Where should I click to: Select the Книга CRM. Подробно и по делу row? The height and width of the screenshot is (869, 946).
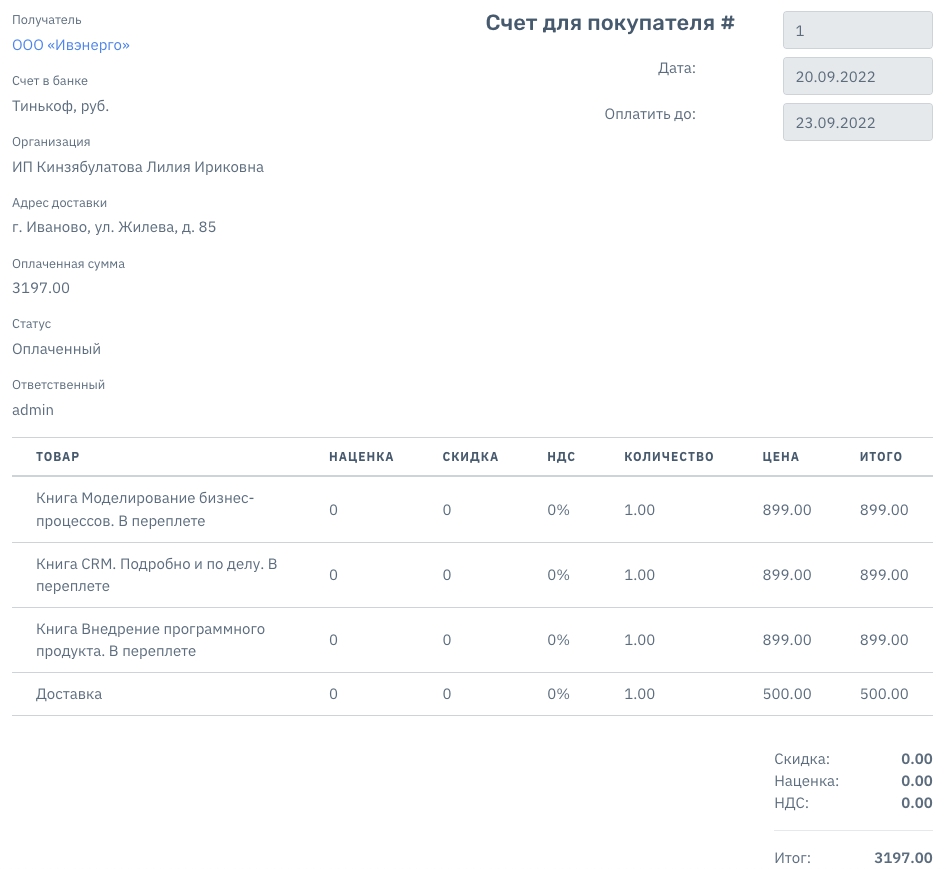point(472,575)
